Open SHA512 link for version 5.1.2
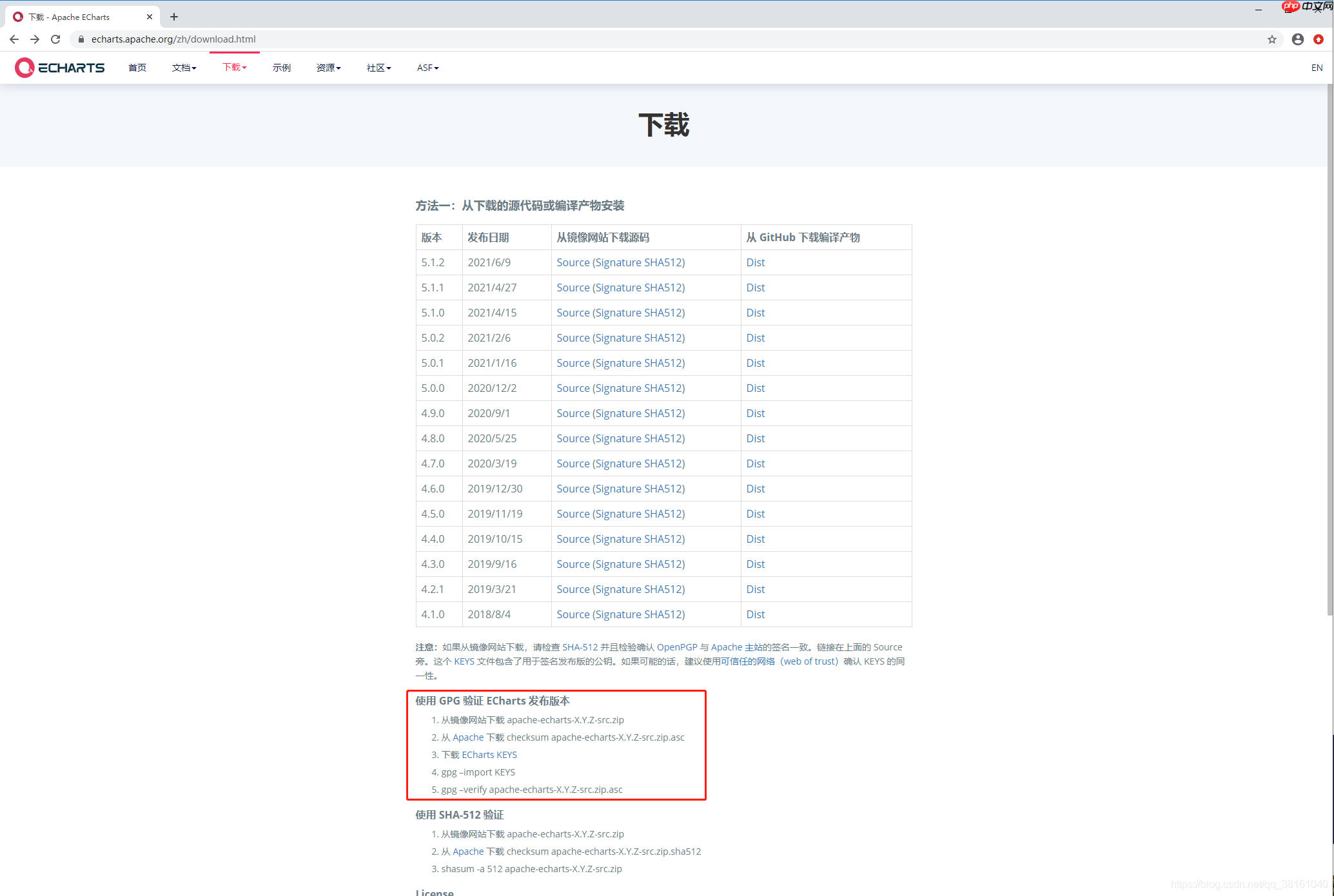Viewport: 1334px width, 896px height. (x=663, y=262)
